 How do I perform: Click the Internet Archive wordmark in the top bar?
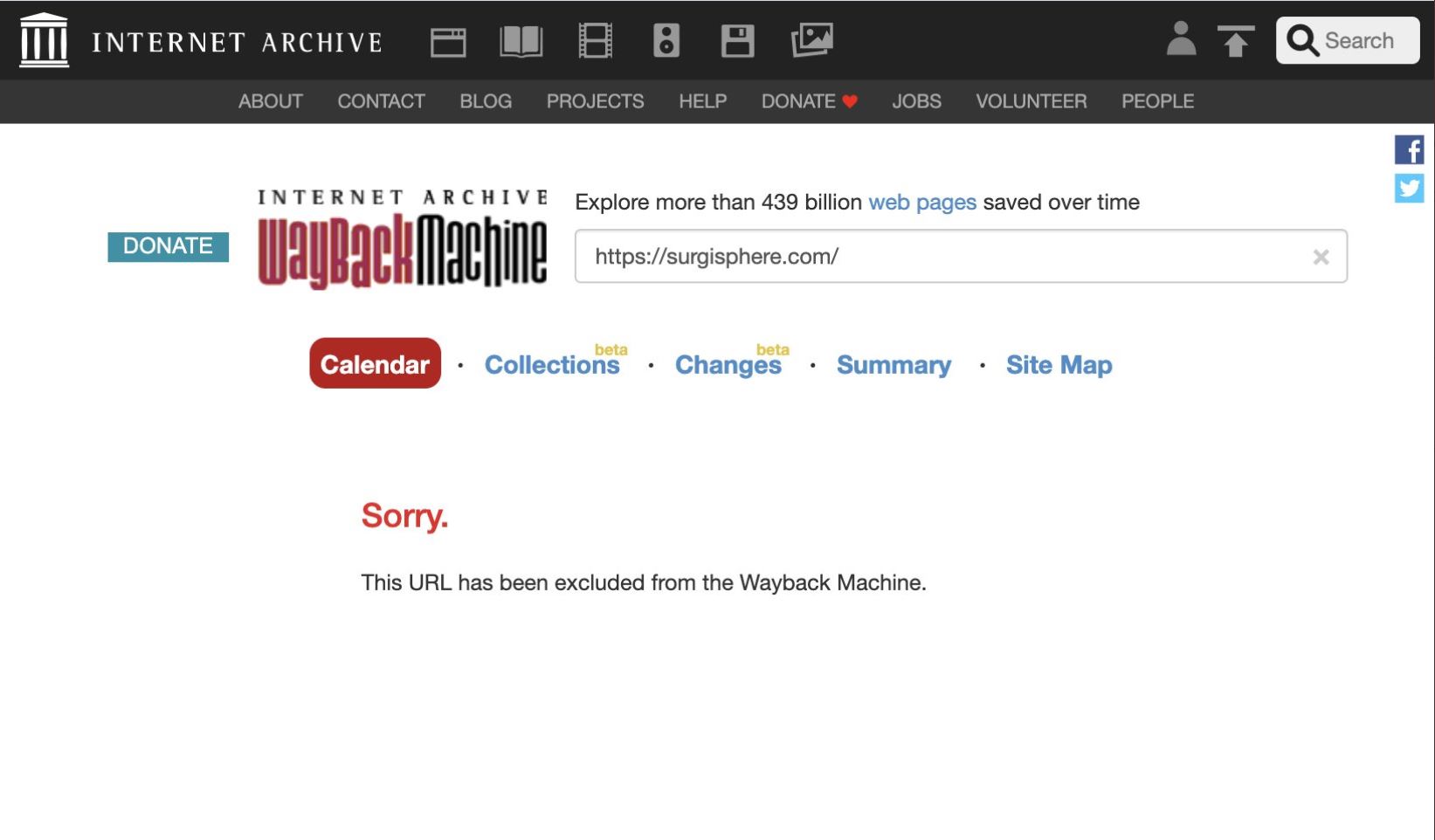[x=237, y=42]
